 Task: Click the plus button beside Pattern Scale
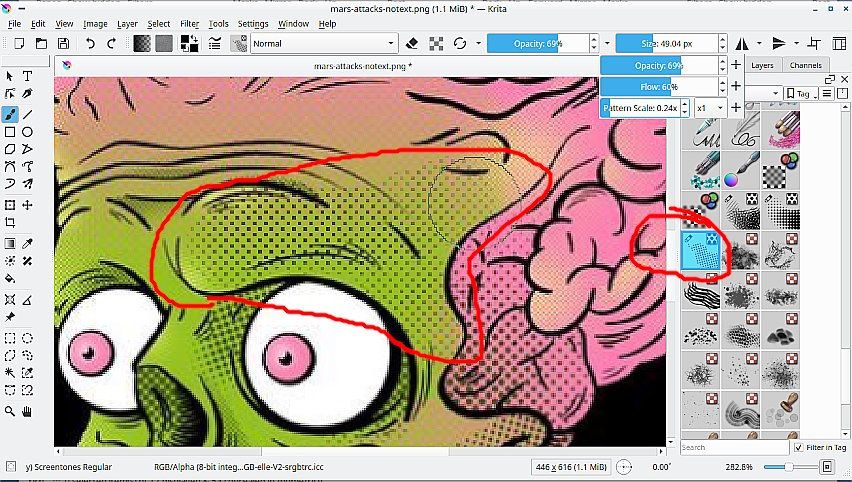[736, 108]
